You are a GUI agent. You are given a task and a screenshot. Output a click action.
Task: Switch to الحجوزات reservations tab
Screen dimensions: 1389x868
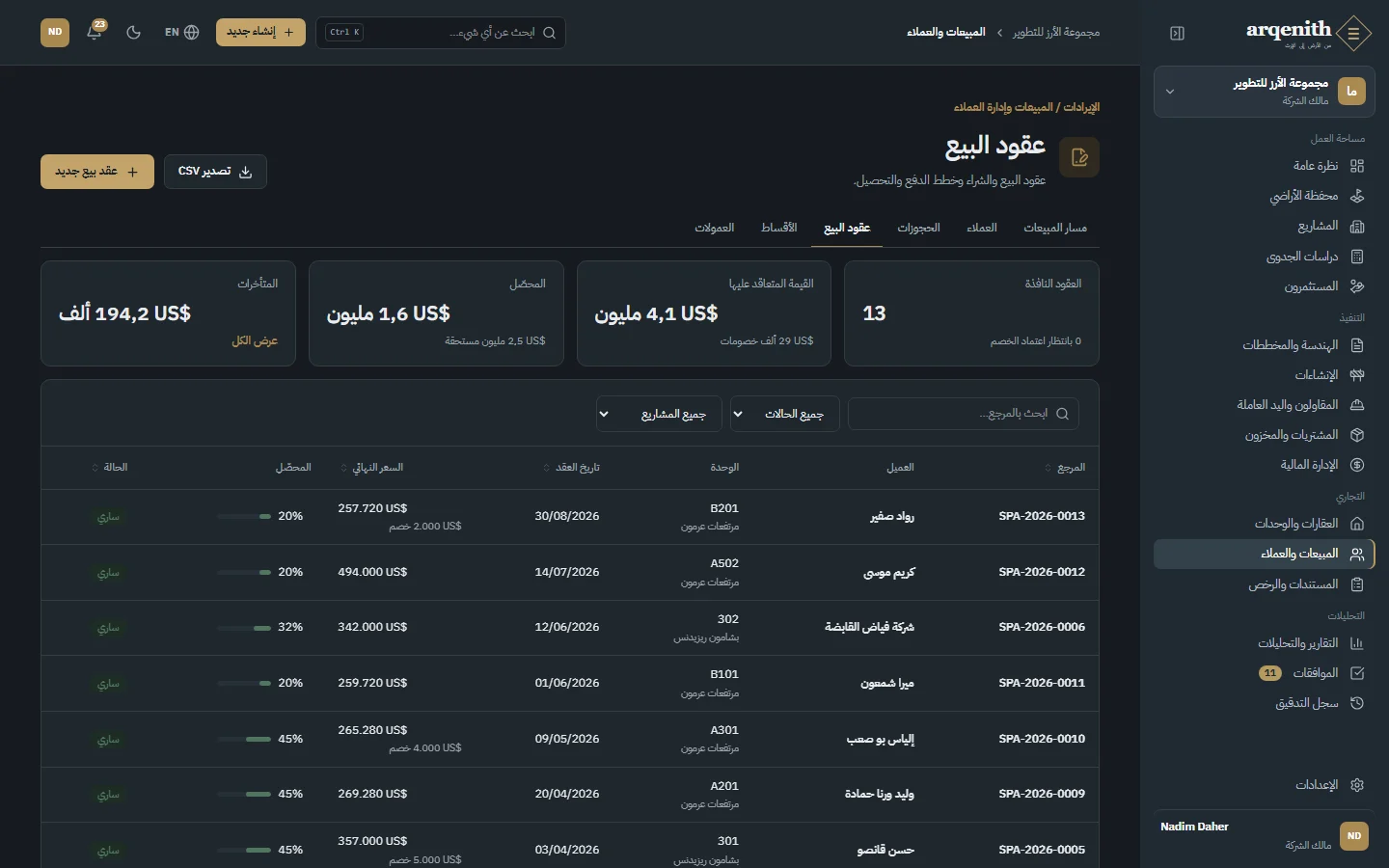coord(918,228)
